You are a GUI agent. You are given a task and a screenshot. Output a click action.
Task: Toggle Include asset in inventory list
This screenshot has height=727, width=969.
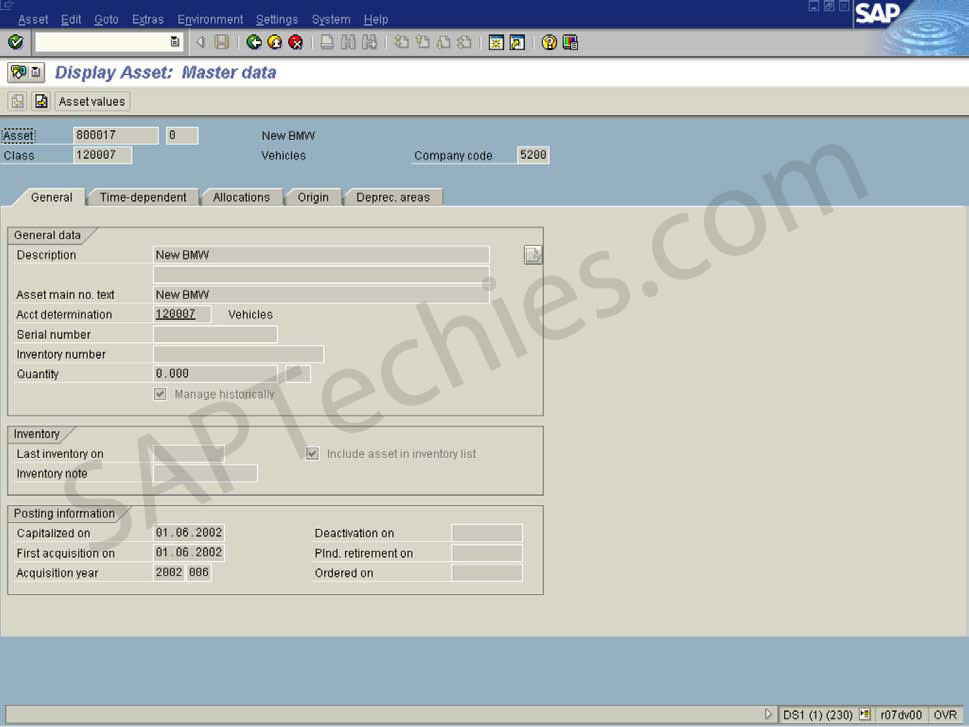[312, 453]
